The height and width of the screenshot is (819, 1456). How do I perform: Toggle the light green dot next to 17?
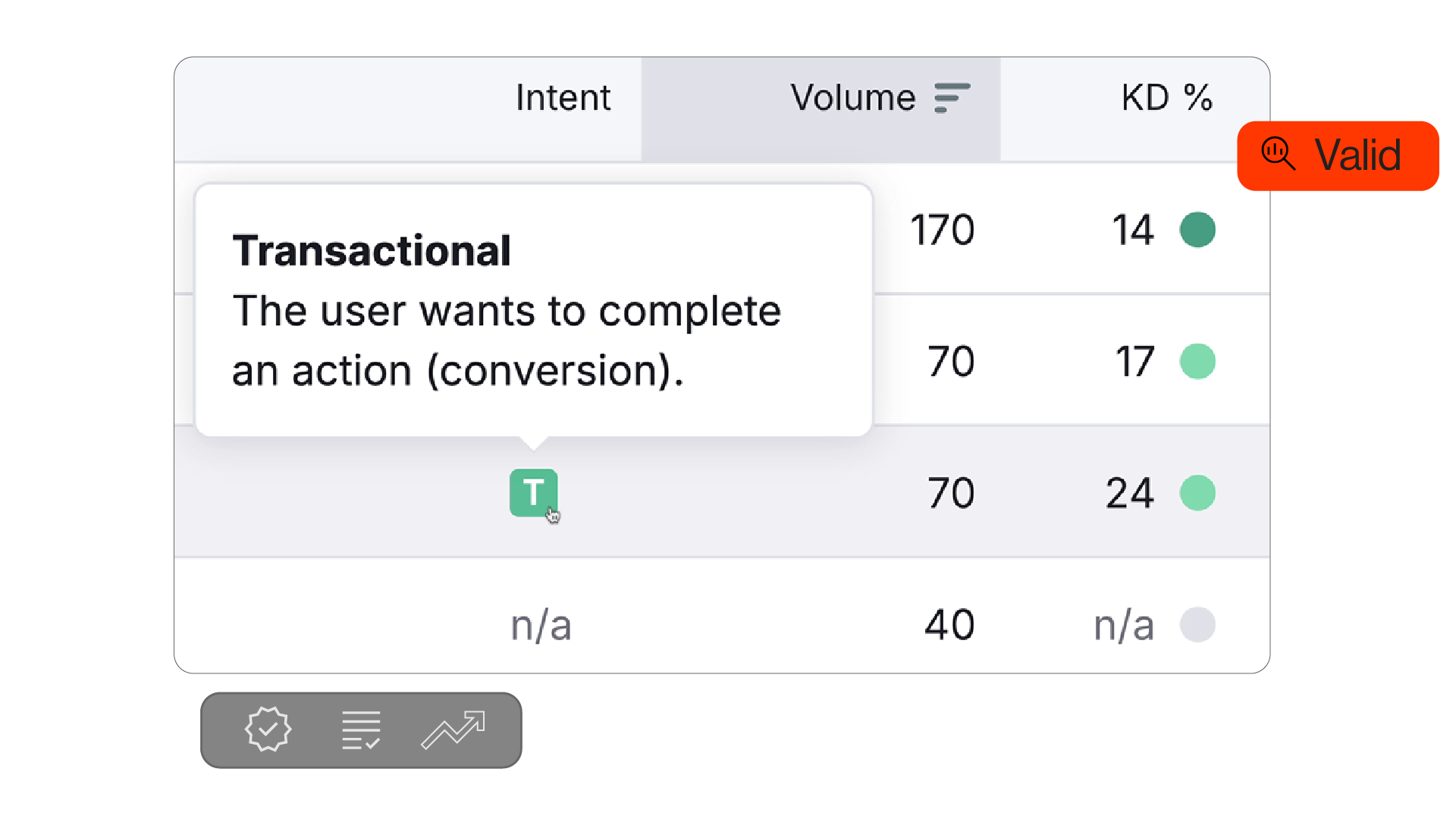point(1198,362)
